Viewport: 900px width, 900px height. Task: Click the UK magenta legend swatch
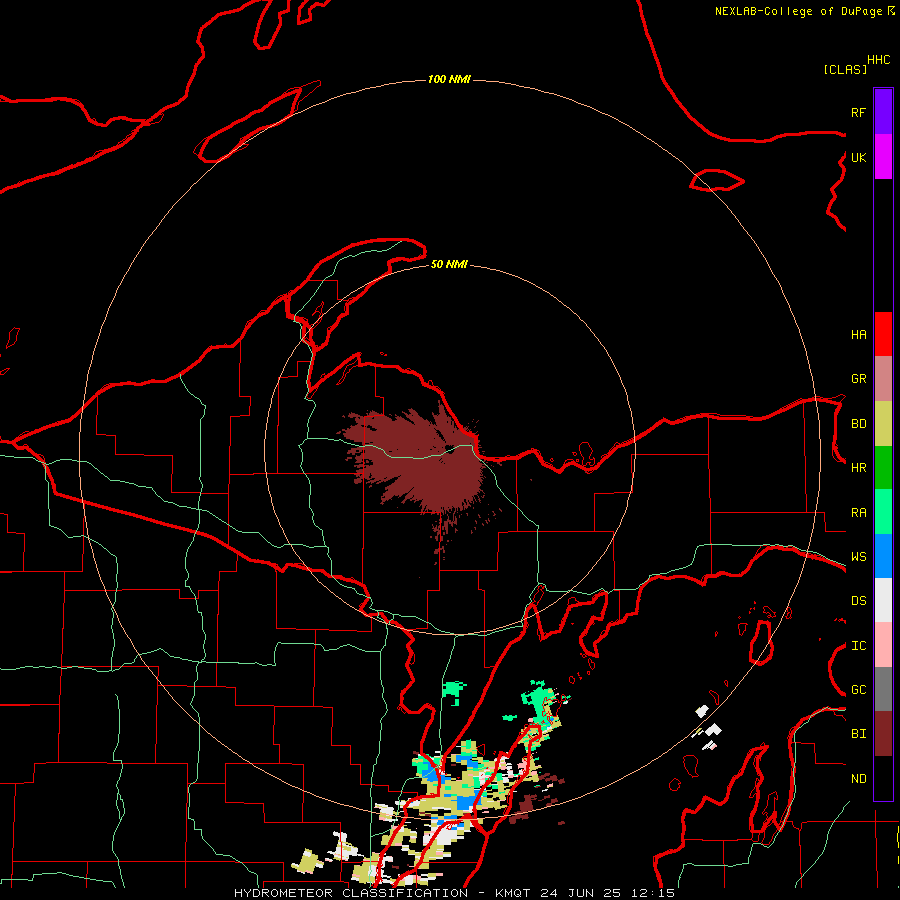point(883,157)
